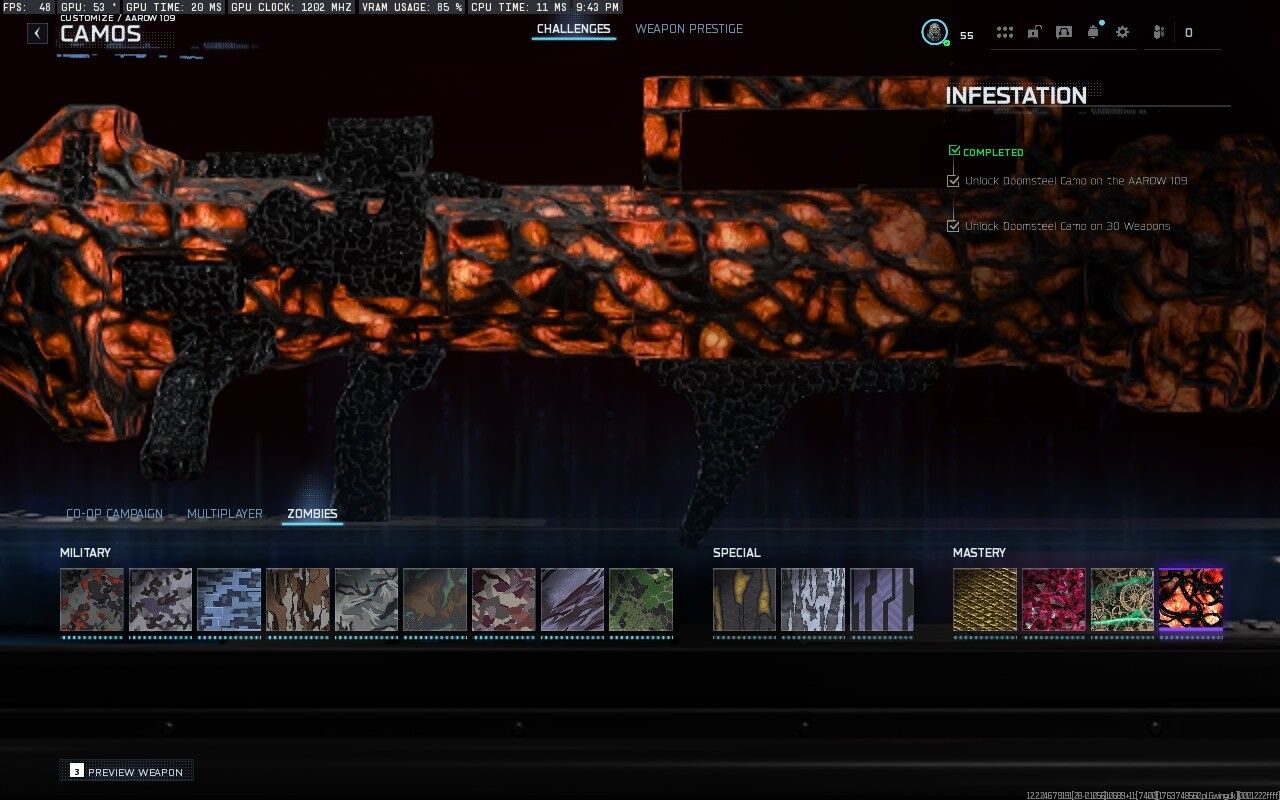
Task: Select the brown and teal topographic Military camo
Action: 435,600
